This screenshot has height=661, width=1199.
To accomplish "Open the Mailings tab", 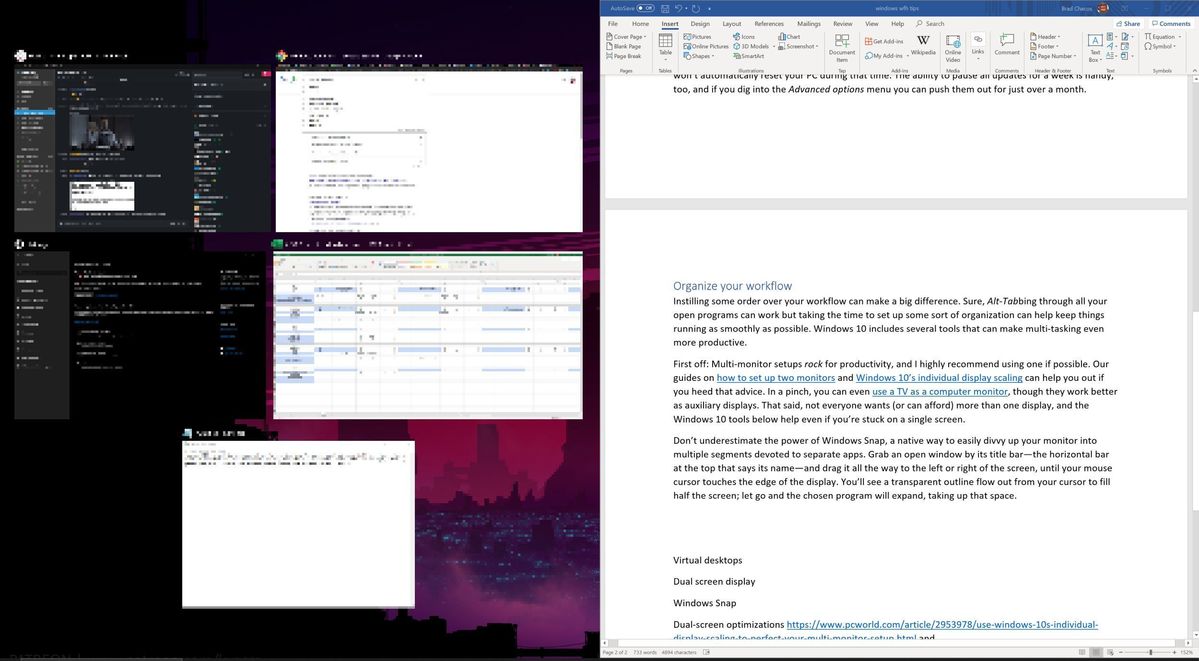I will click(808, 24).
